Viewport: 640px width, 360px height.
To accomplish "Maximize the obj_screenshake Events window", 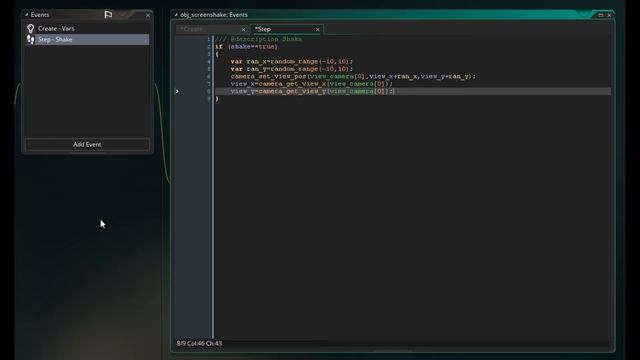I will coord(600,15).
